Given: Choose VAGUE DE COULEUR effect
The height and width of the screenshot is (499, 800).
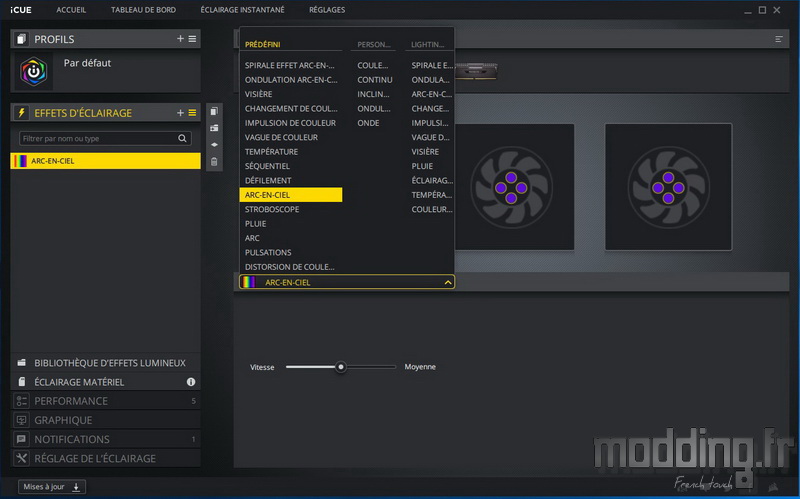Looking at the screenshot, I should point(281,137).
